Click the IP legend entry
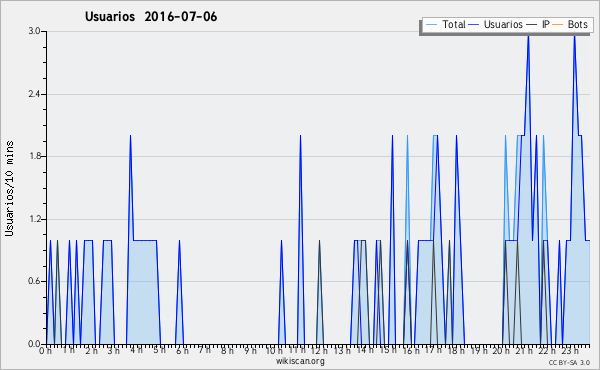Image resolution: width=600 pixels, height=370 pixels. click(538, 24)
